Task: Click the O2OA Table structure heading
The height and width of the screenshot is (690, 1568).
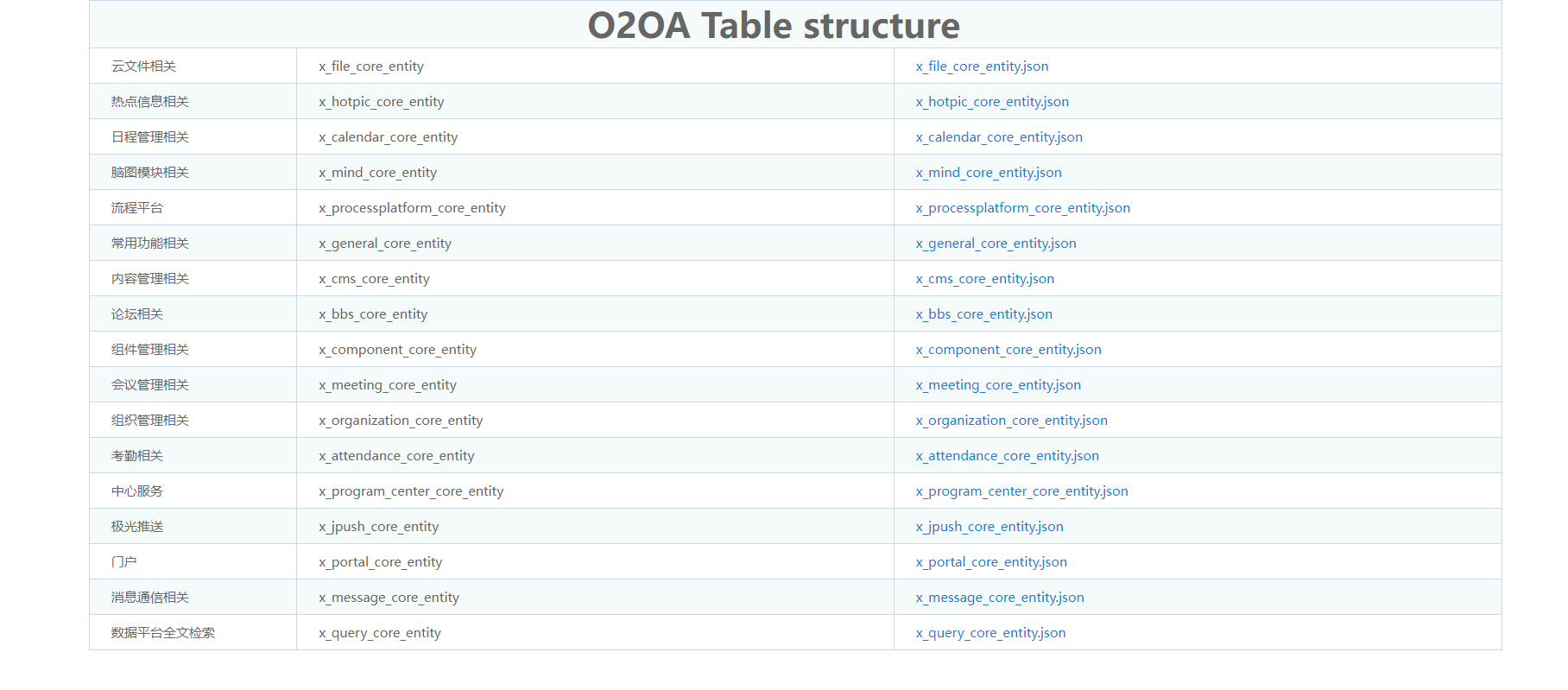Action: (774, 25)
